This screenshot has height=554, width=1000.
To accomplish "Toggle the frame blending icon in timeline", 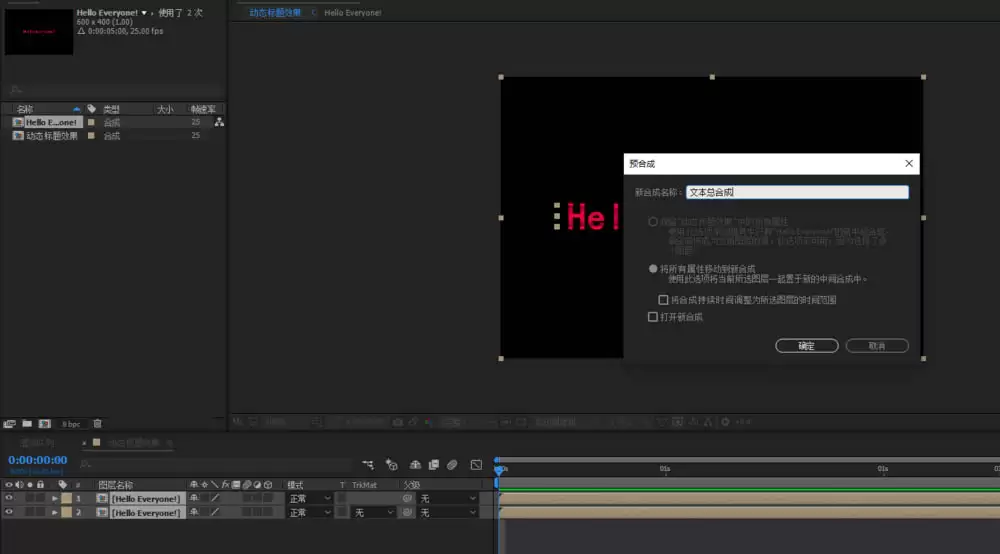I will (434, 465).
